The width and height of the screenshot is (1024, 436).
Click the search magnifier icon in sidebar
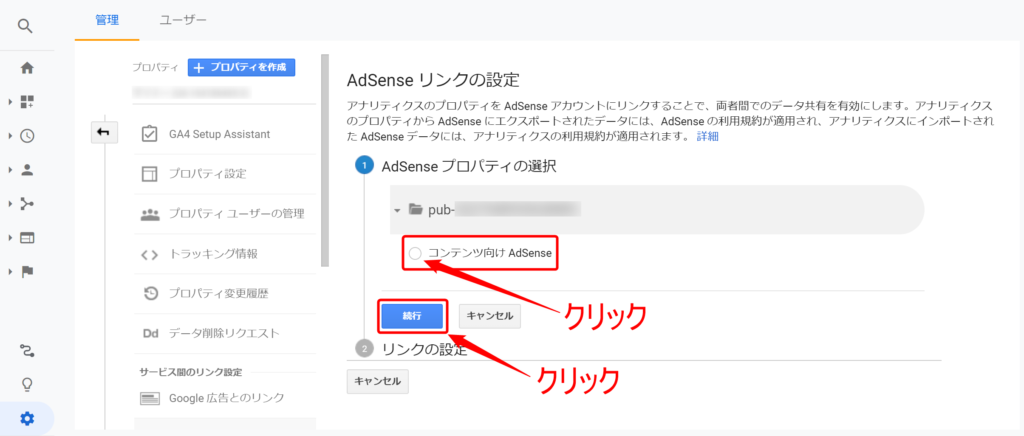[27, 26]
